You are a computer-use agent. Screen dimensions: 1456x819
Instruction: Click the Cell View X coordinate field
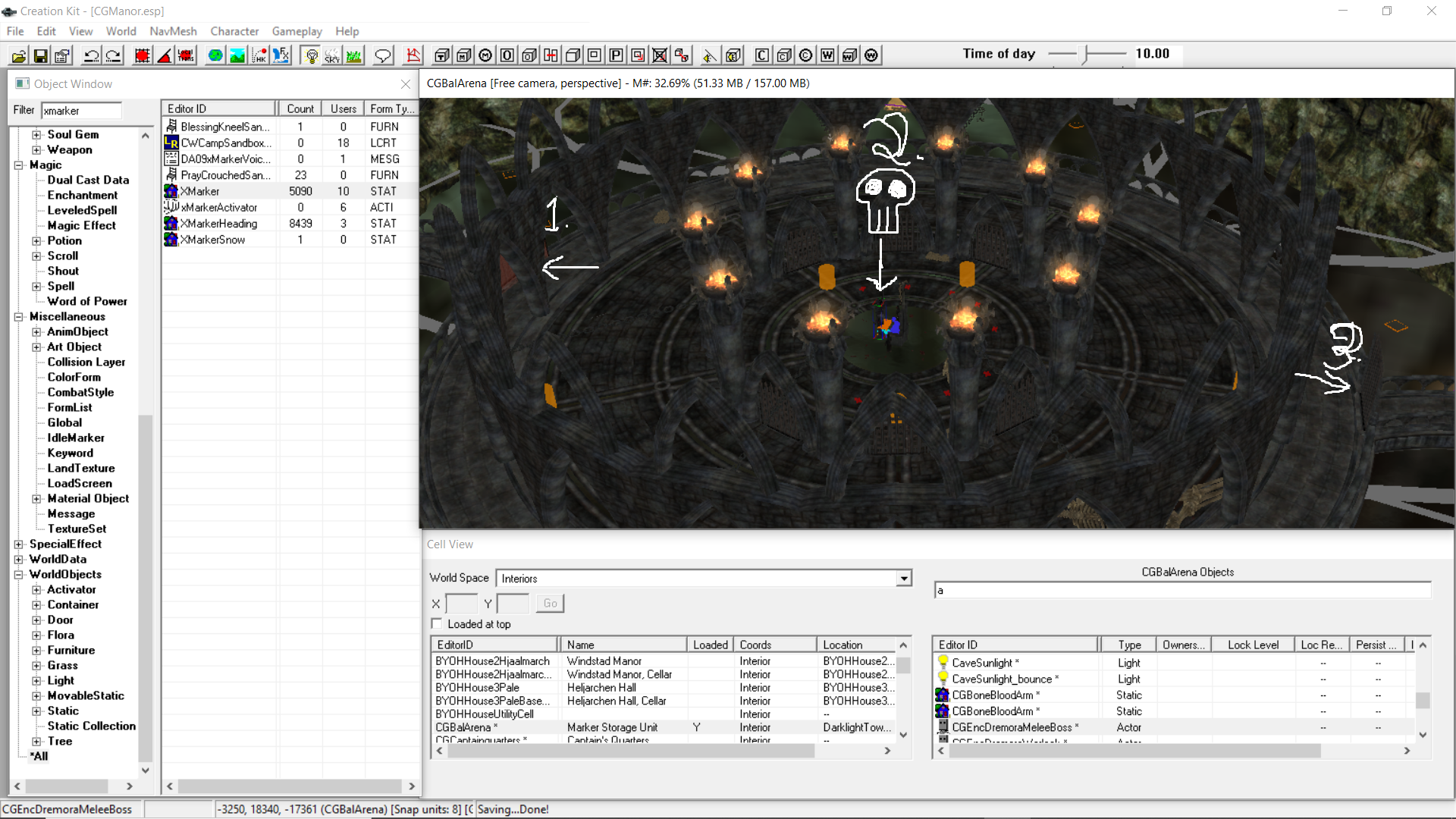[x=461, y=604]
